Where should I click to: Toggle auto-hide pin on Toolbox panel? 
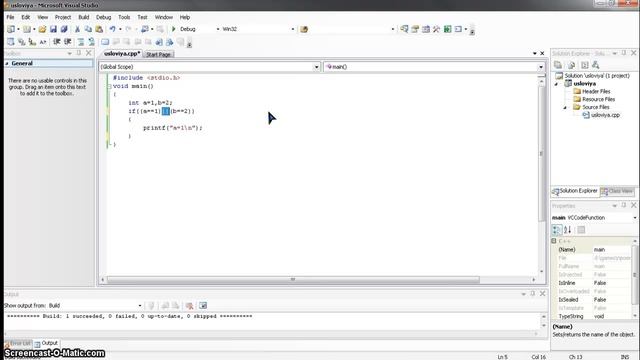78,53
